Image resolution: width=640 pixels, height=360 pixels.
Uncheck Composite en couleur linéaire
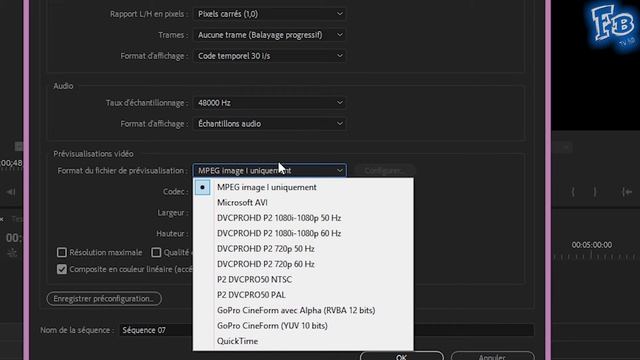62,269
